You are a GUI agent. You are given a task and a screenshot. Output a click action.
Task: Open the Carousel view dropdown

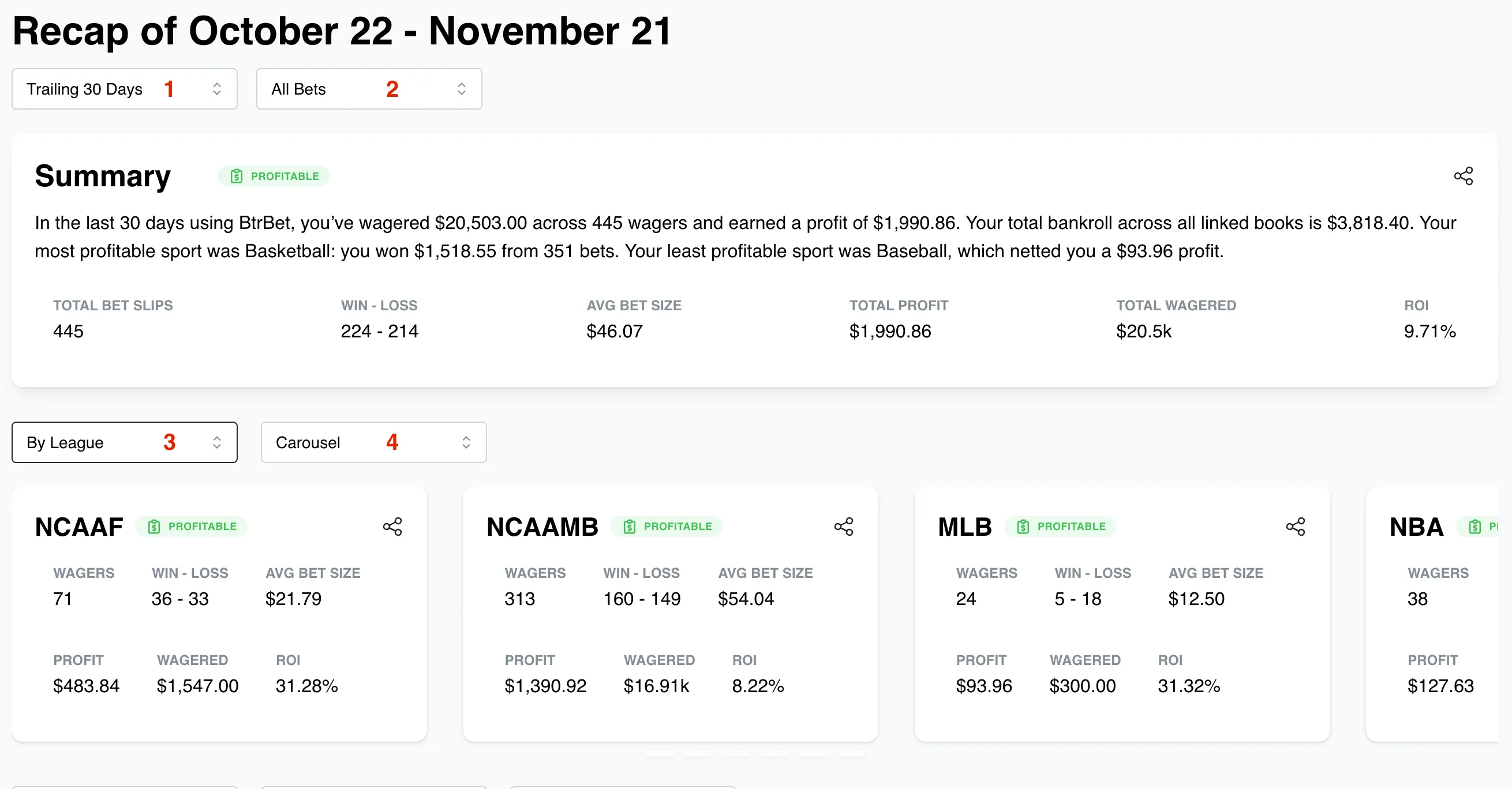[x=373, y=442]
